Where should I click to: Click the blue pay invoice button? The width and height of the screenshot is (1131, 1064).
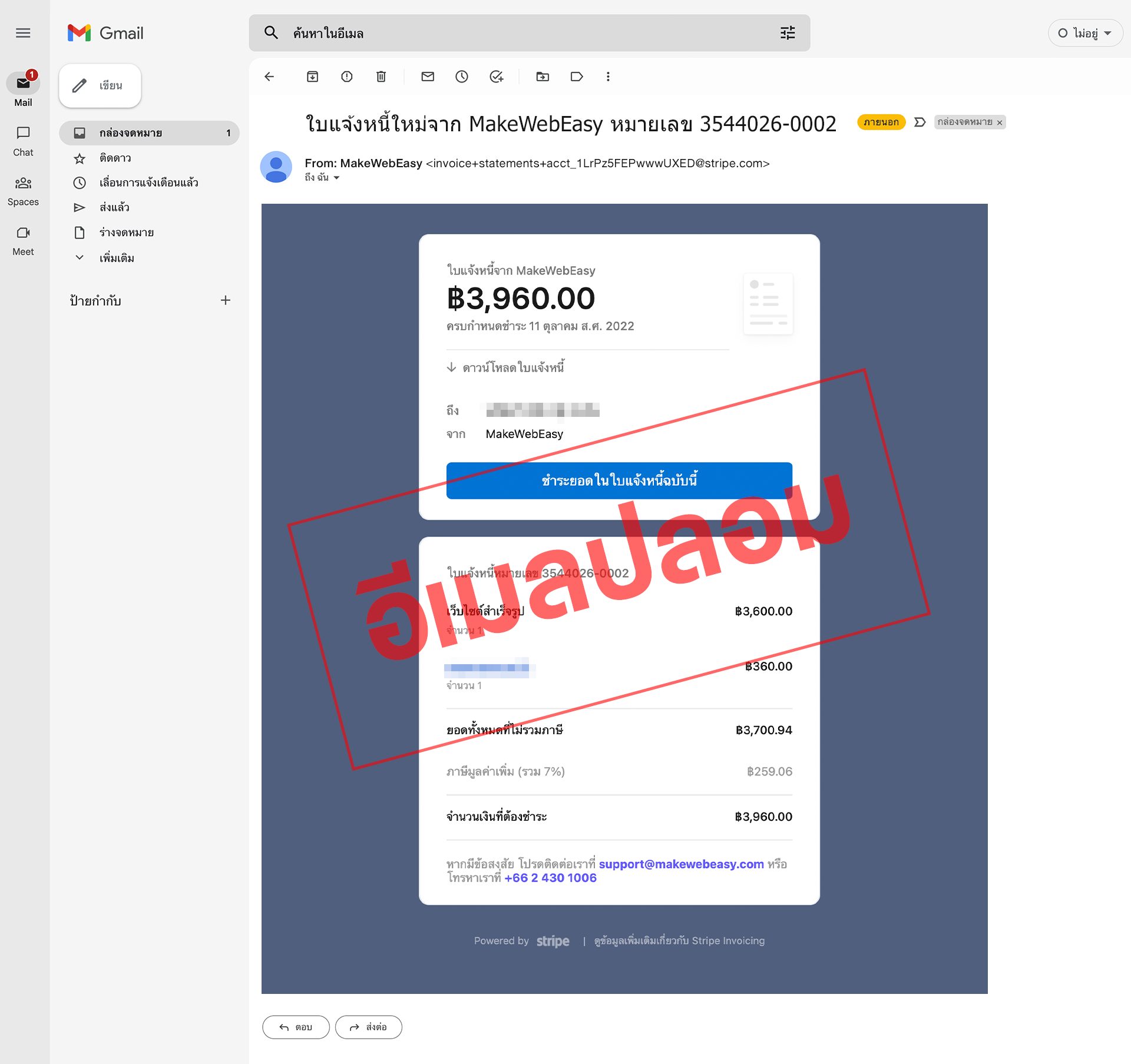[619, 480]
